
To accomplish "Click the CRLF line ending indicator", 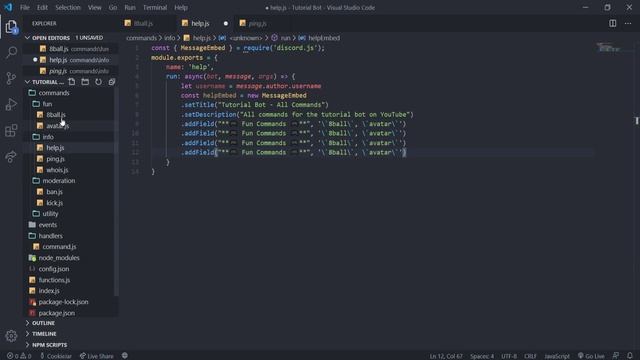I will [530, 356].
